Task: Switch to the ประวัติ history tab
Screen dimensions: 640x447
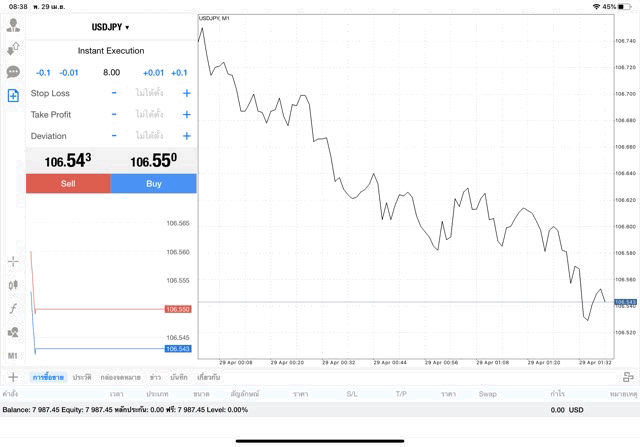Action: click(x=82, y=377)
